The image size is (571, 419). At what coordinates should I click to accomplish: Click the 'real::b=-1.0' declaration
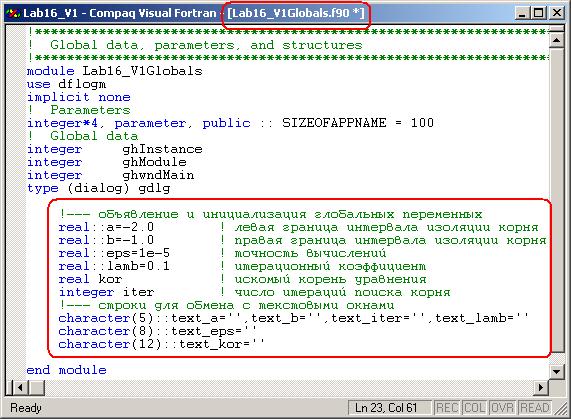tap(106, 240)
